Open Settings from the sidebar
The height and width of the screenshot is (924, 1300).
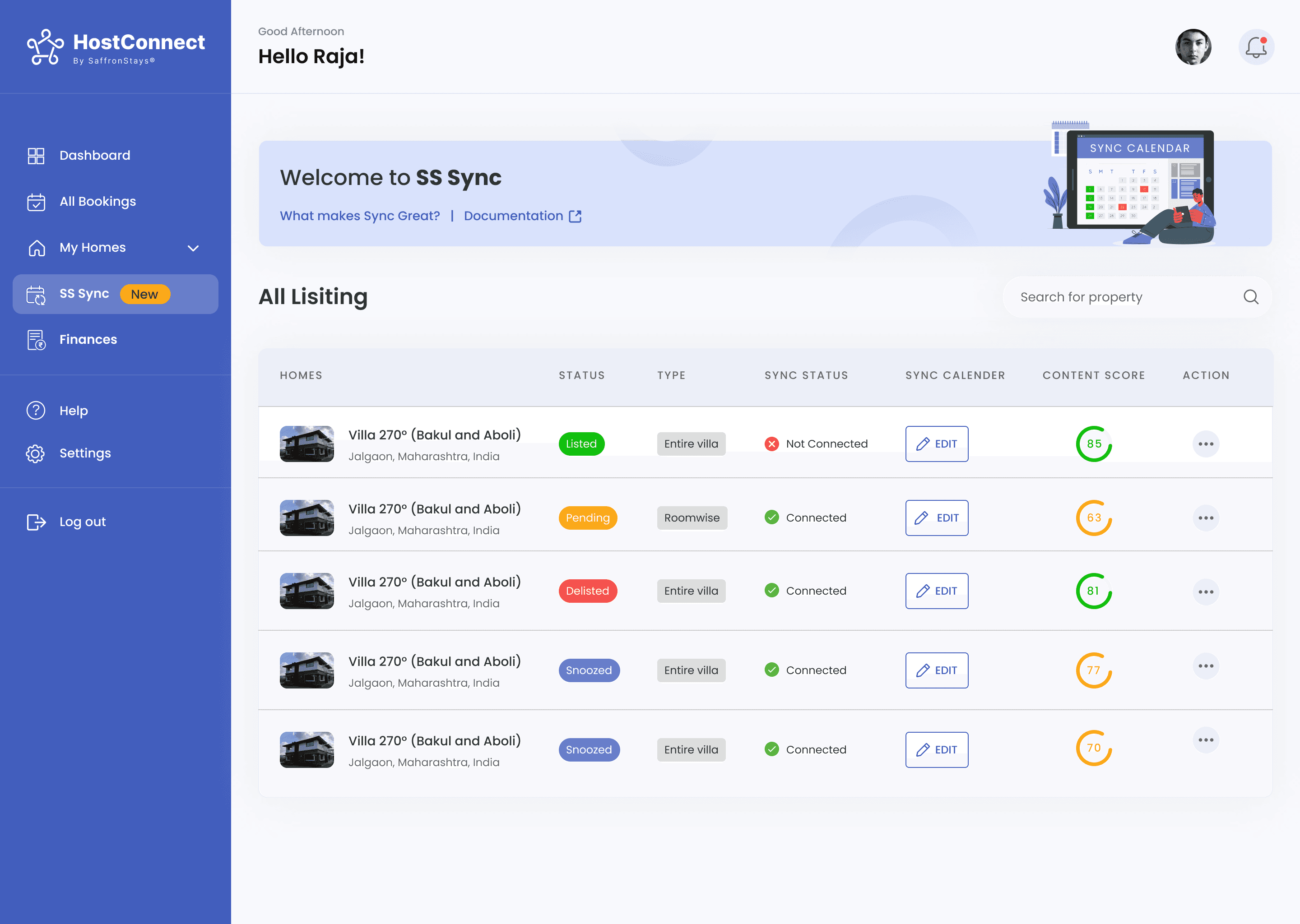[85, 453]
